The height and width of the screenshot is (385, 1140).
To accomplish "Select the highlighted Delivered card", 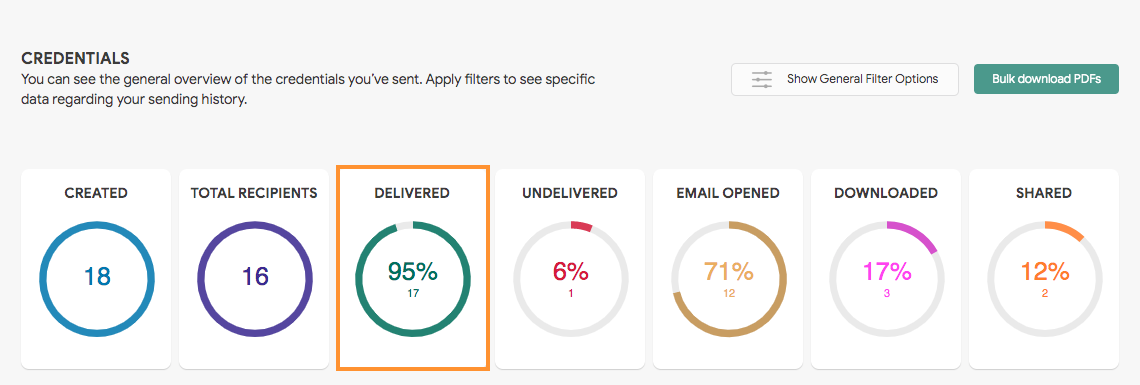I will tap(412, 268).
